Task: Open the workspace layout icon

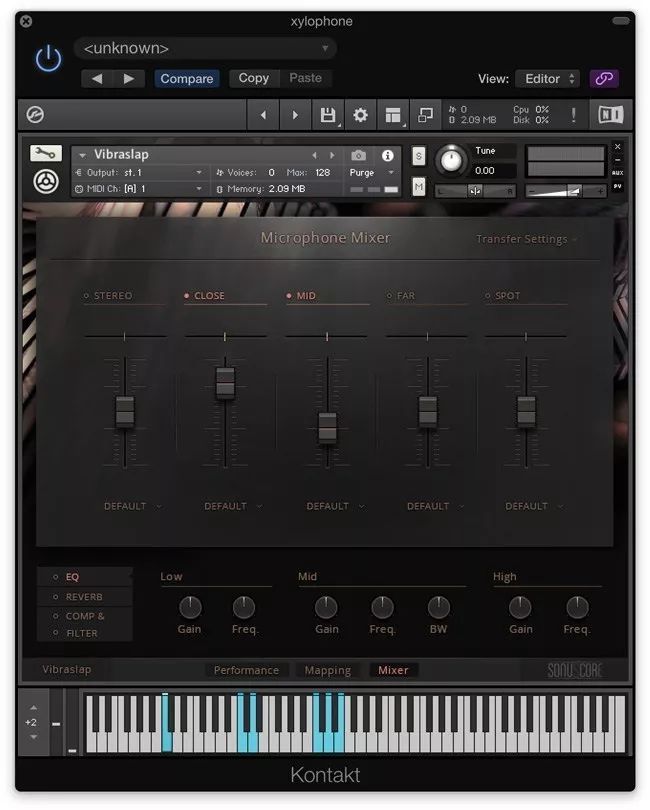Action: [x=393, y=115]
